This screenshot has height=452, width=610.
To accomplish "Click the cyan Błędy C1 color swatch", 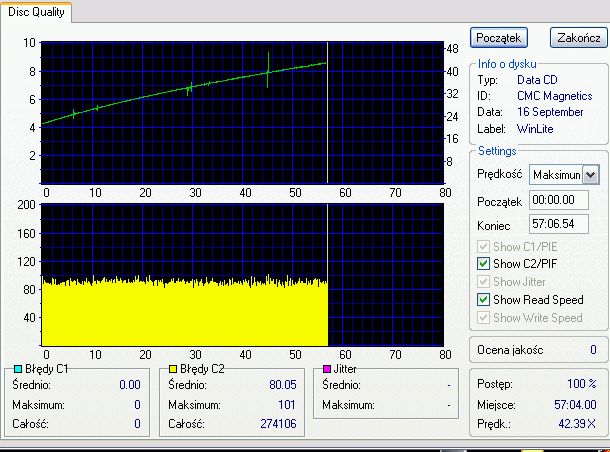I will 18,369.
